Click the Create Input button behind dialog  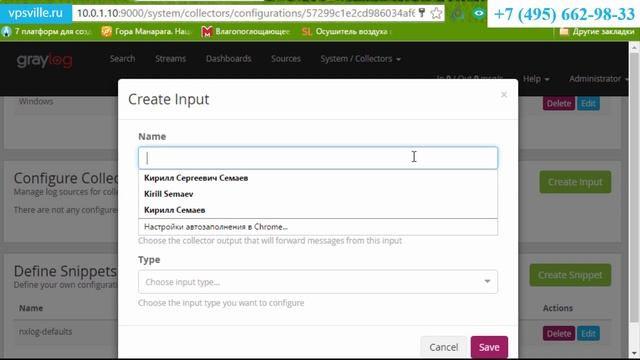[575, 182]
